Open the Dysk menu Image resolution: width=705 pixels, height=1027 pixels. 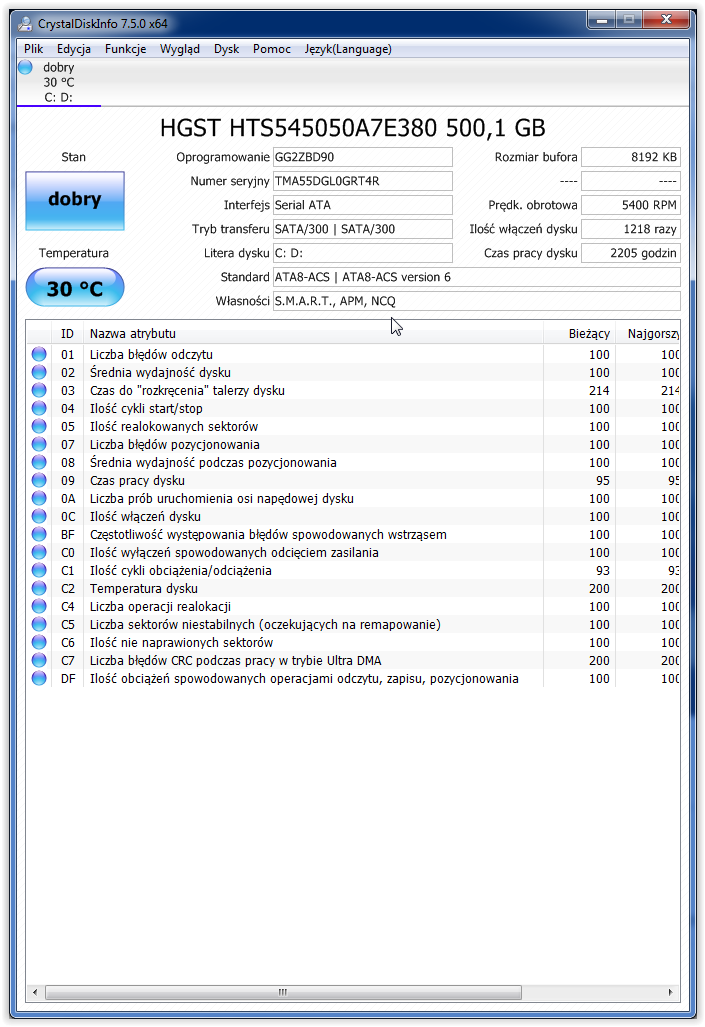pos(226,49)
